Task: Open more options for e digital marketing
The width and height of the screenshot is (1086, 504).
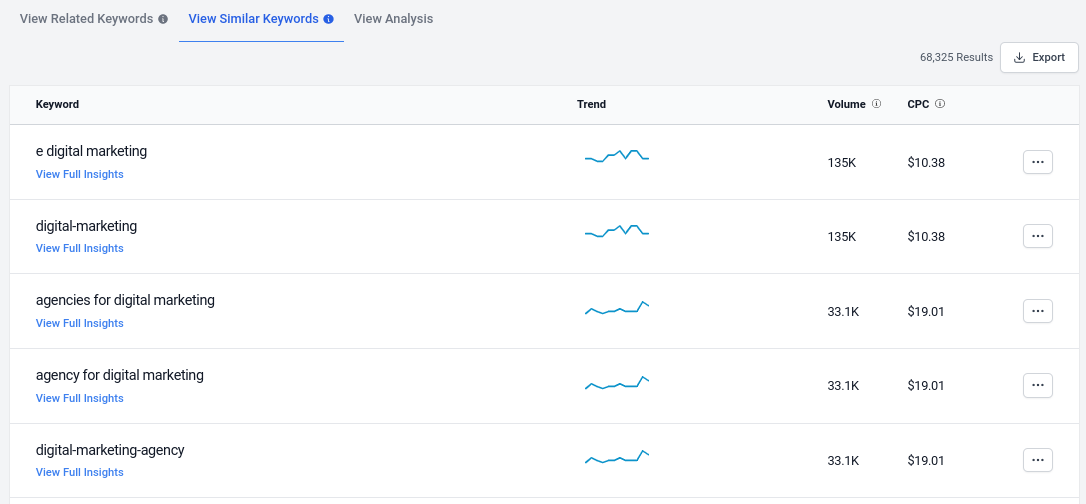Action: (x=1038, y=162)
